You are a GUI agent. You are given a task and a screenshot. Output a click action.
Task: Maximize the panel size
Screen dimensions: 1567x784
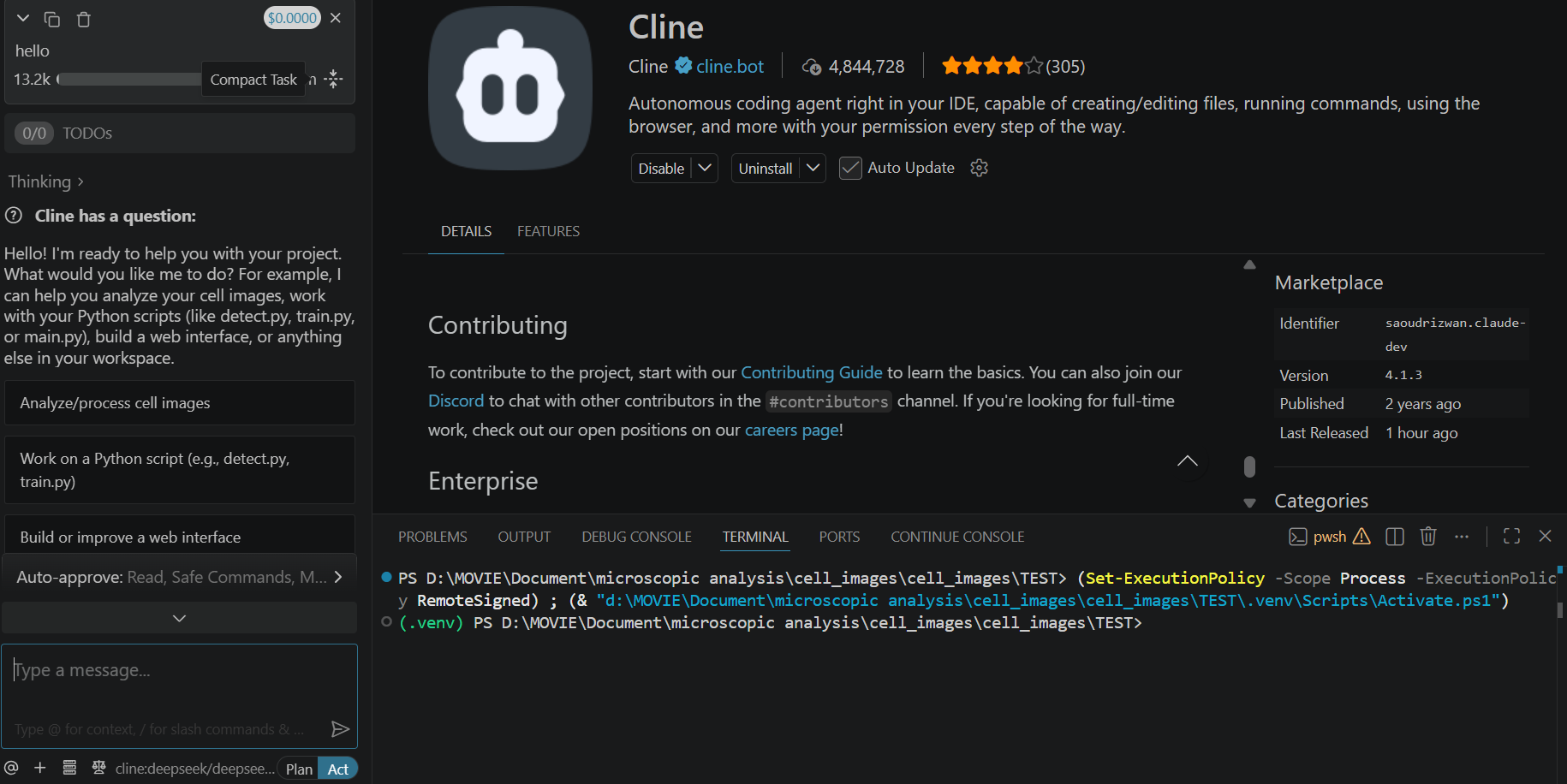(1512, 536)
